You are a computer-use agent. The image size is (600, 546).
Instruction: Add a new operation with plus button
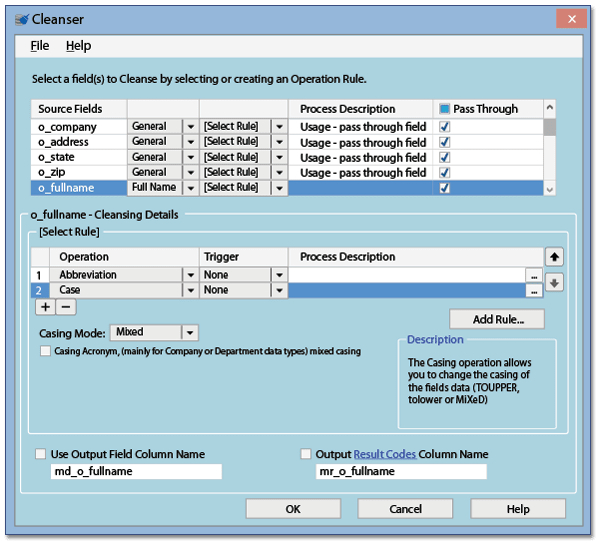point(45,307)
